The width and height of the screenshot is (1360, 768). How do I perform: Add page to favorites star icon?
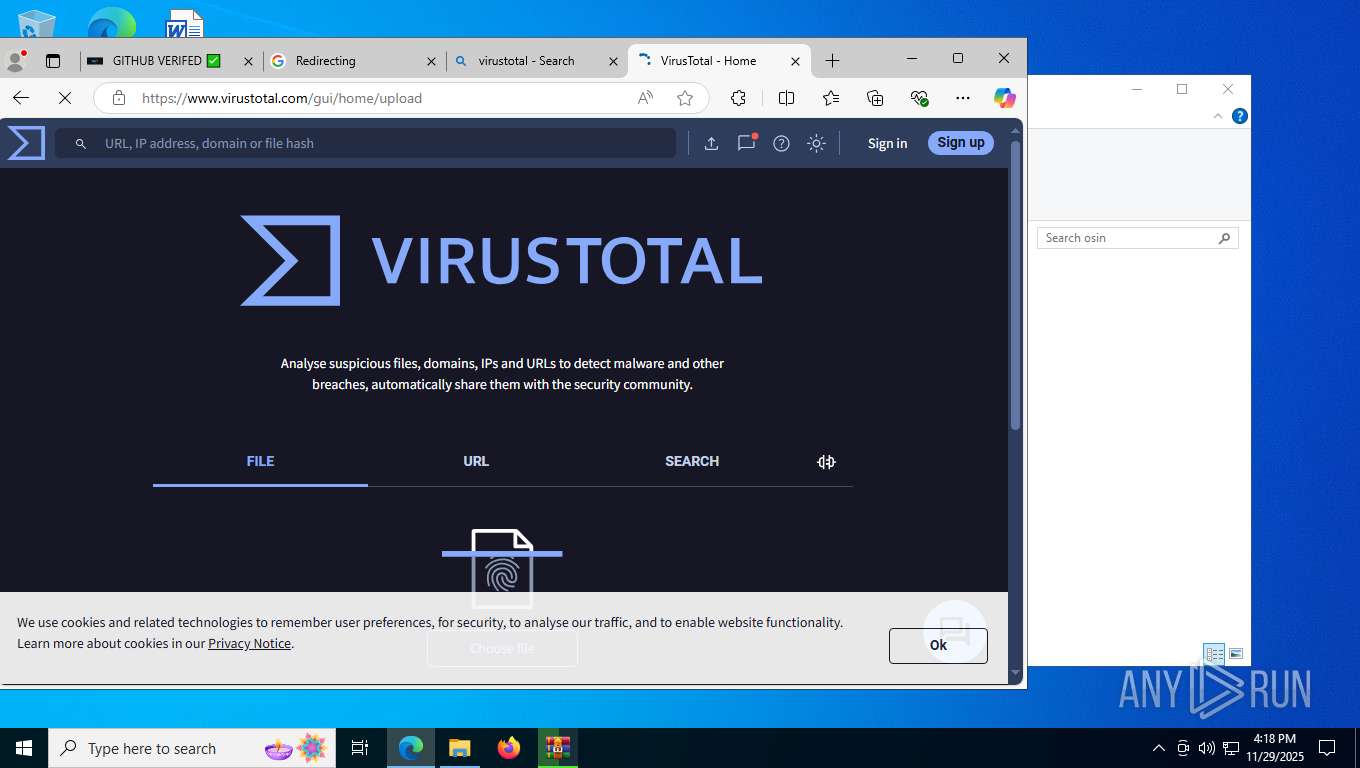point(685,98)
